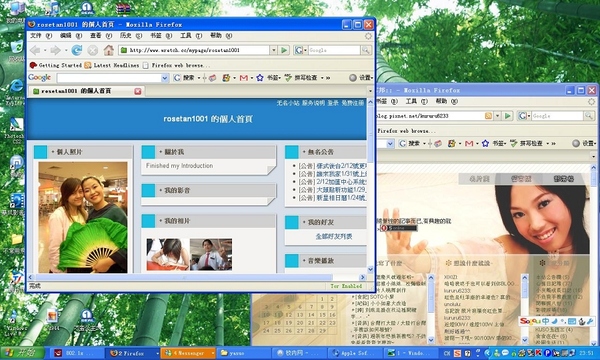The width and height of the screenshot is (600, 360).
Task: Click the Google toolbar settings icon in front window
Action: pos(353,78)
